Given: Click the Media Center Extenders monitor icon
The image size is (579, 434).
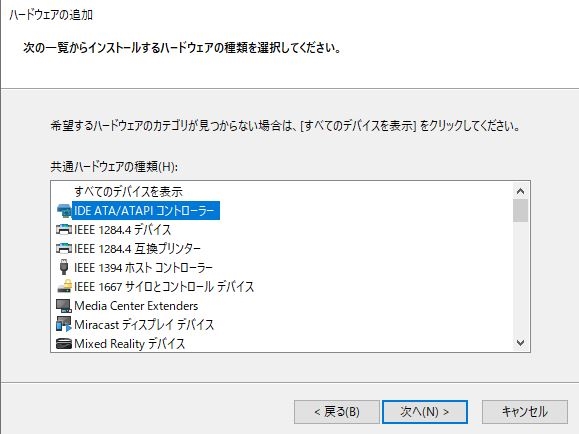Looking at the screenshot, I should click(x=64, y=305).
